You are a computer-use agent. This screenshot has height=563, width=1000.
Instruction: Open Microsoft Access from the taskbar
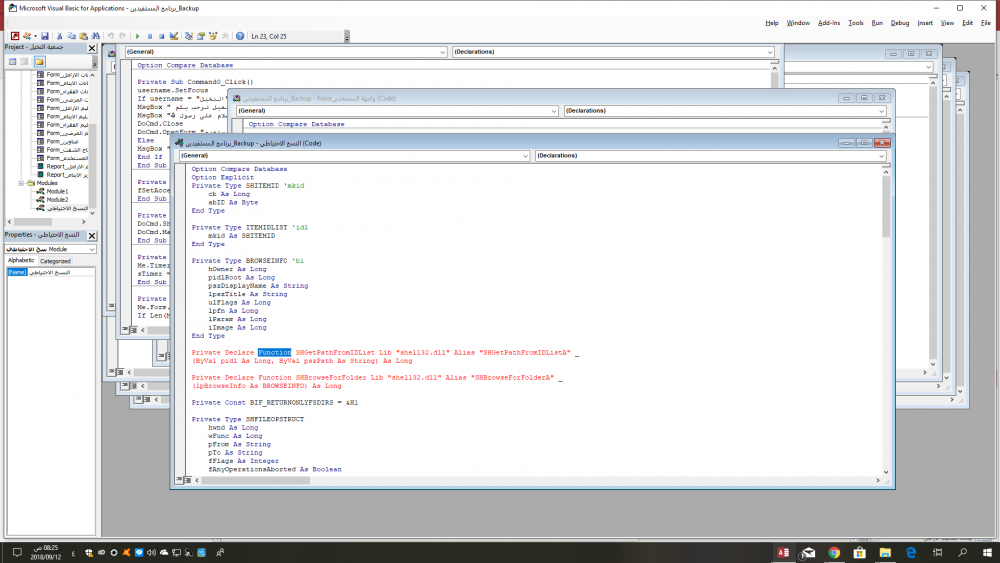pos(783,553)
